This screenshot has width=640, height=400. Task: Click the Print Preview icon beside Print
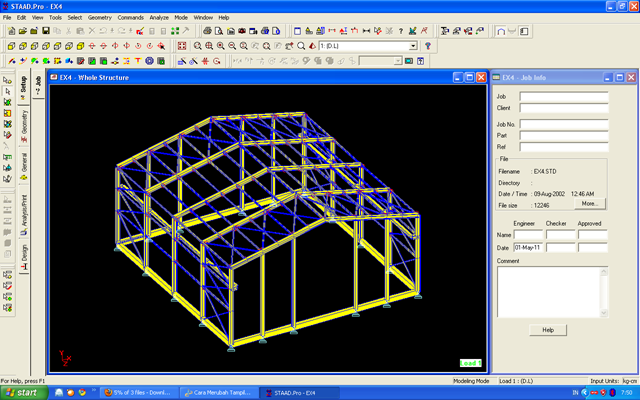click(219, 31)
